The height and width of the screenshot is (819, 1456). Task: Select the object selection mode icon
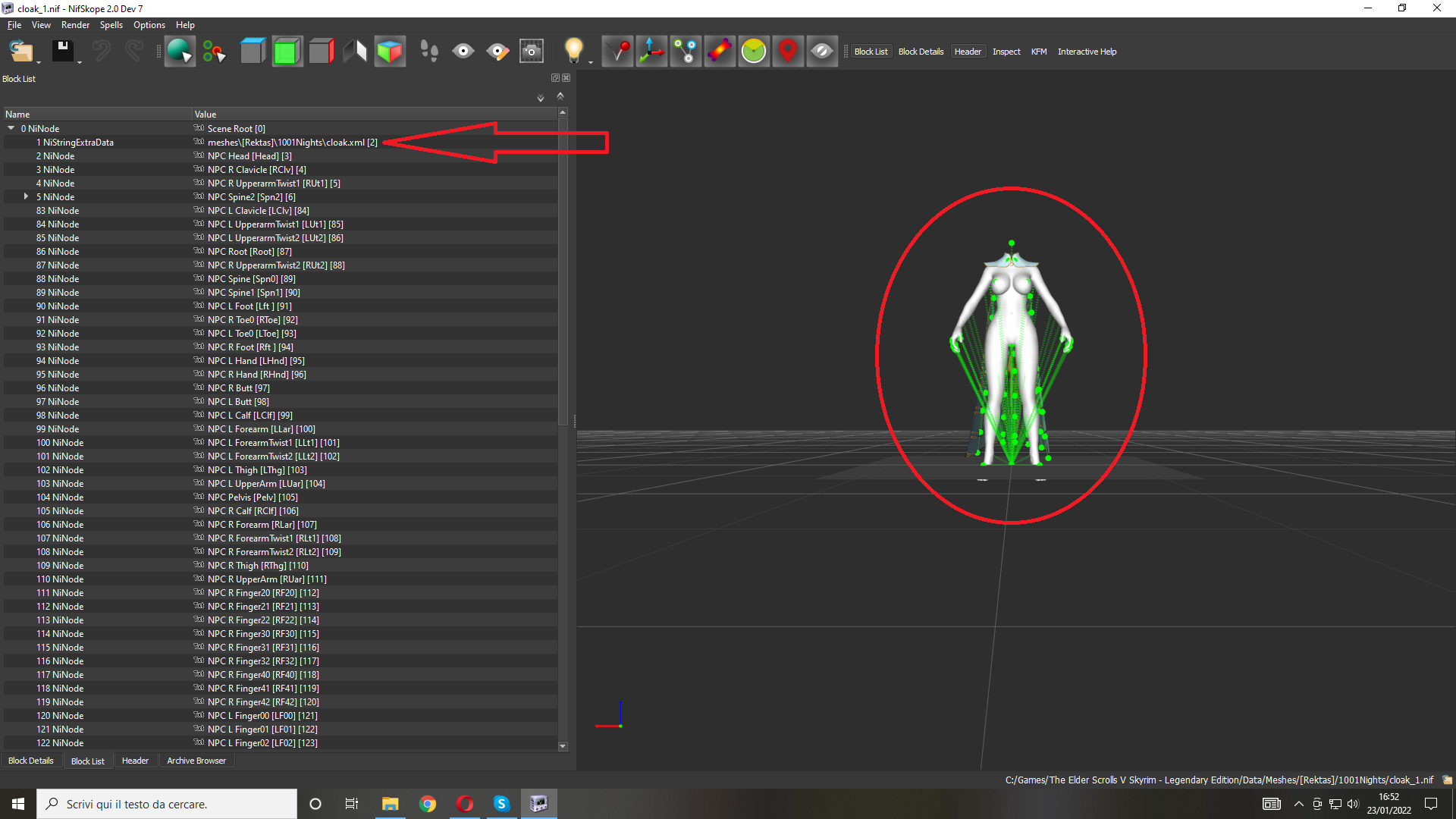[180, 52]
